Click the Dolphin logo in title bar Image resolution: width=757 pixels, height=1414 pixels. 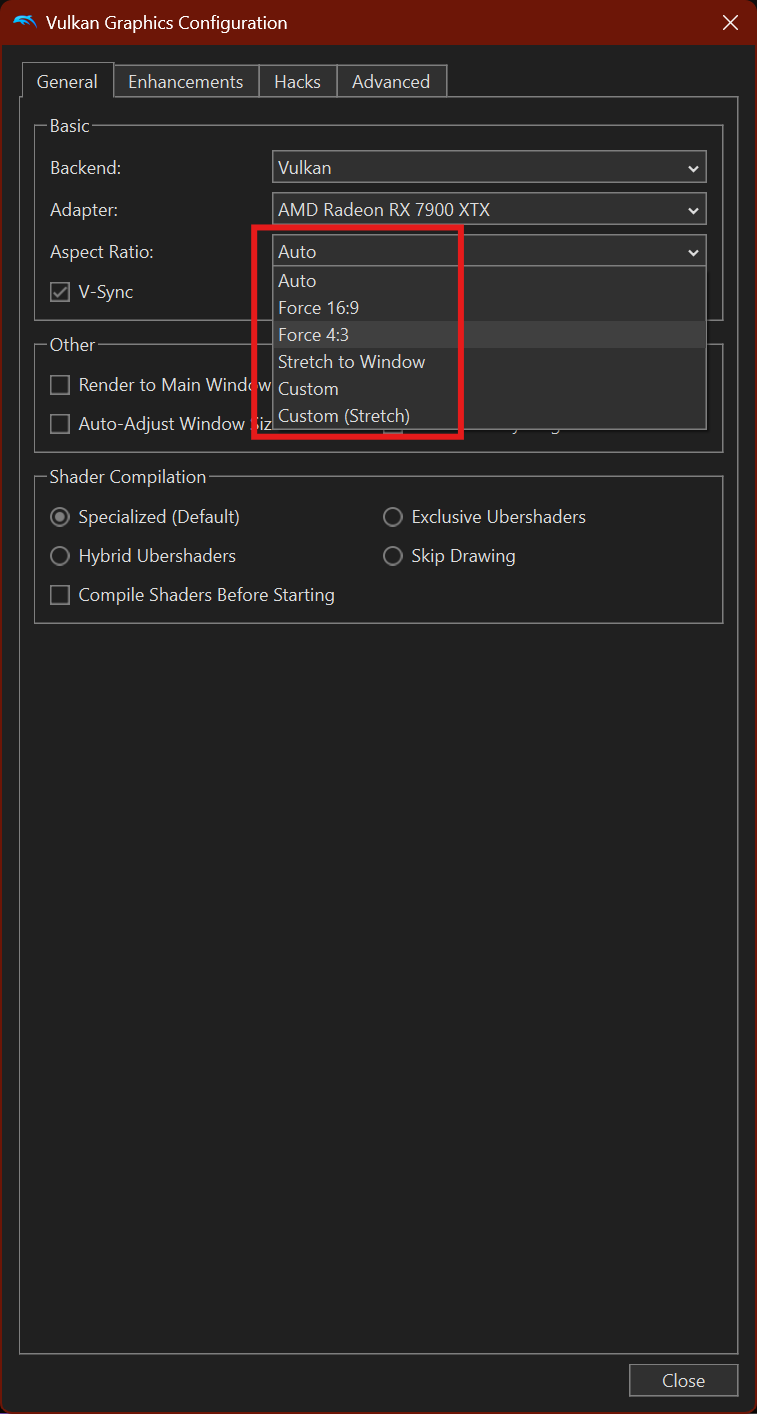coord(25,22)
